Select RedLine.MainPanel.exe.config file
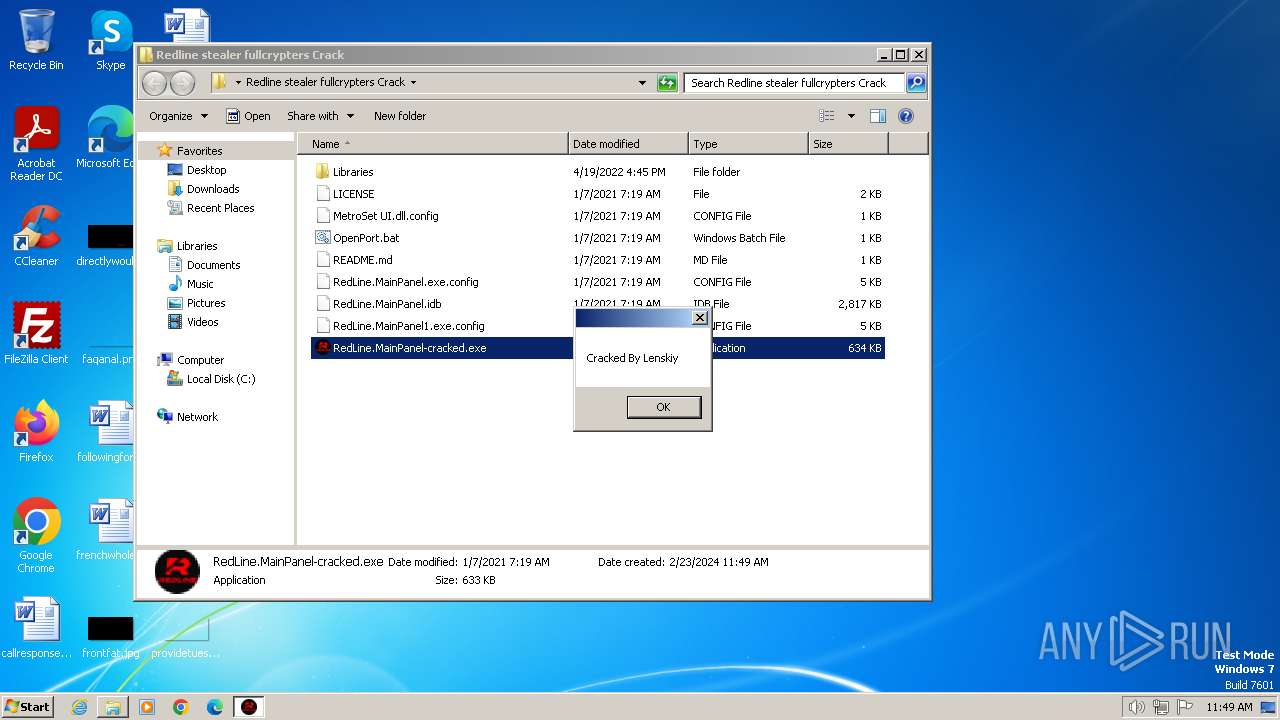This screenshot has width=1280, height=720. point(598,282)
